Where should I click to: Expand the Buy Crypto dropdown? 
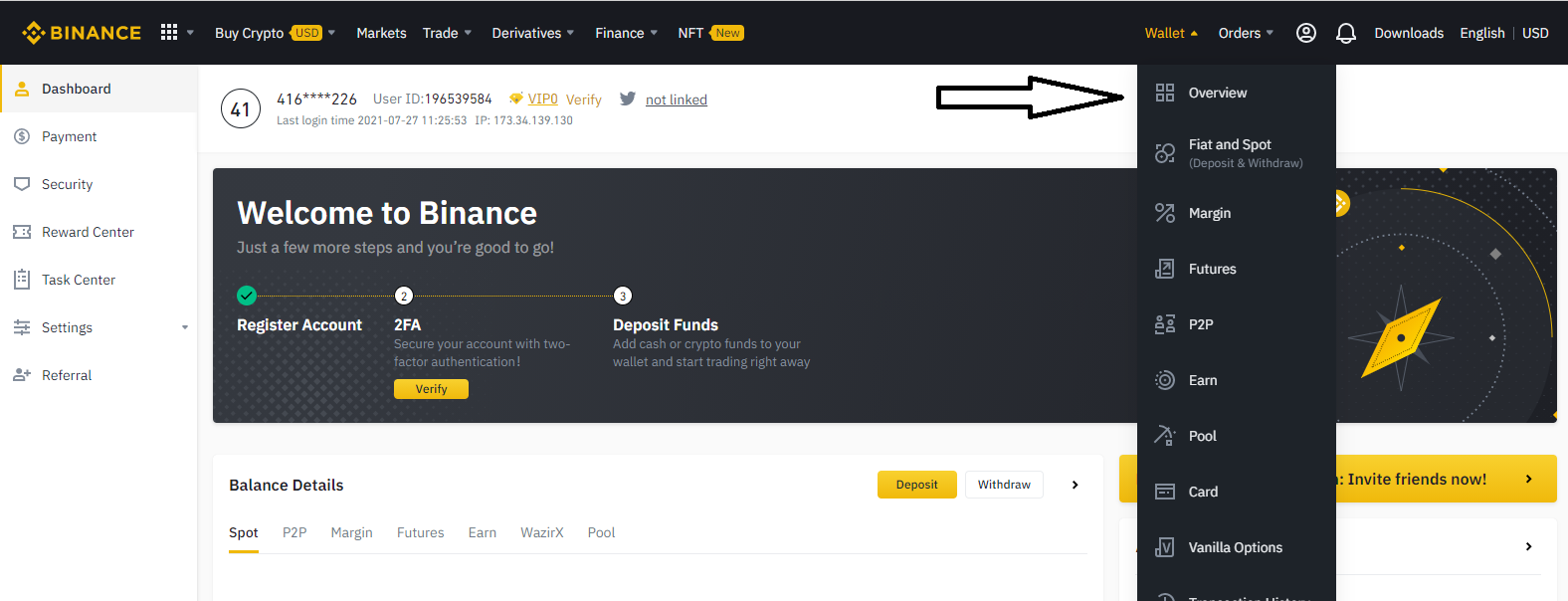(x=331, y=33)
